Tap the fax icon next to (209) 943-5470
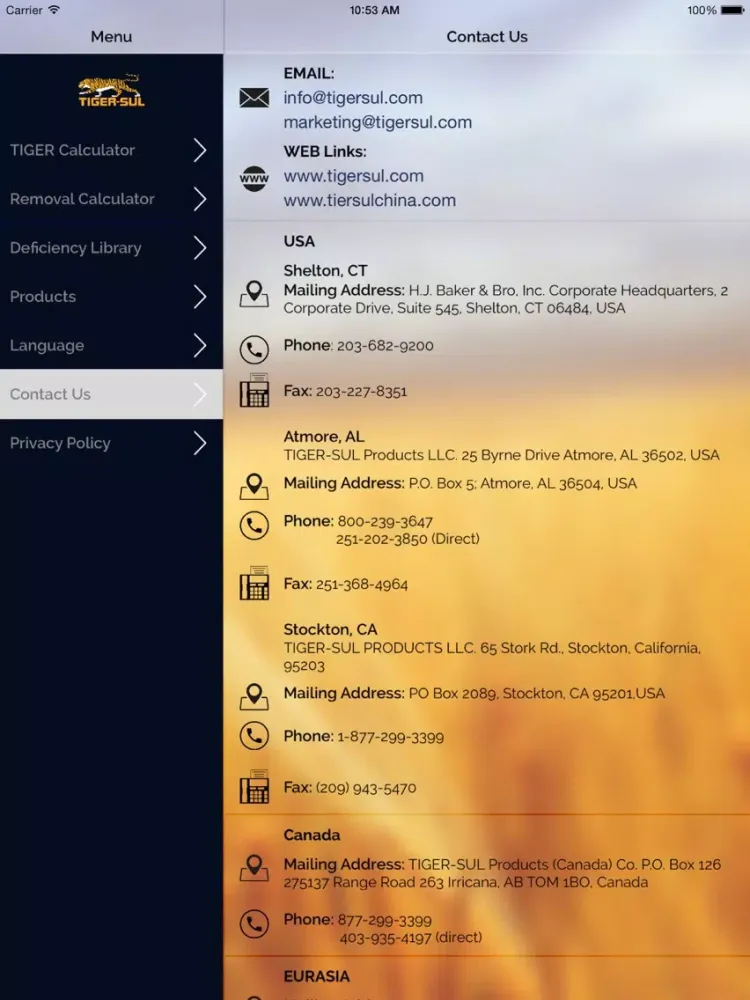Screen dimensions: 750x1000 (254, 786)
